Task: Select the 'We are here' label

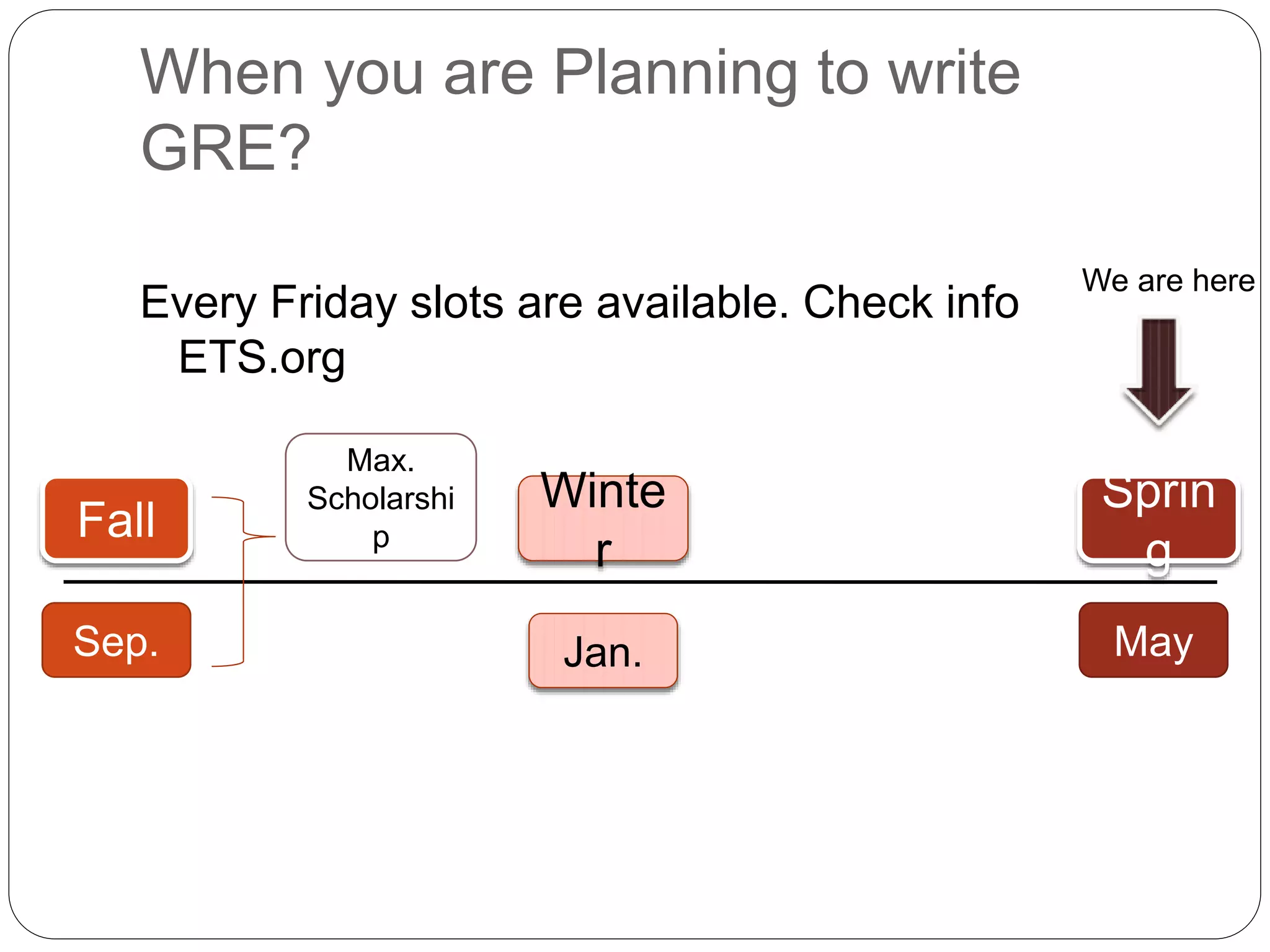Action: (x=1168, y=281)
